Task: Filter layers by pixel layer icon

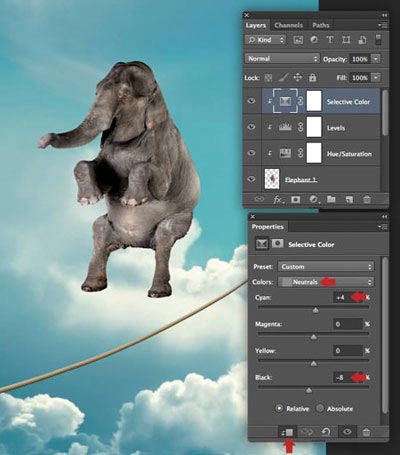Action: point(298,40)
